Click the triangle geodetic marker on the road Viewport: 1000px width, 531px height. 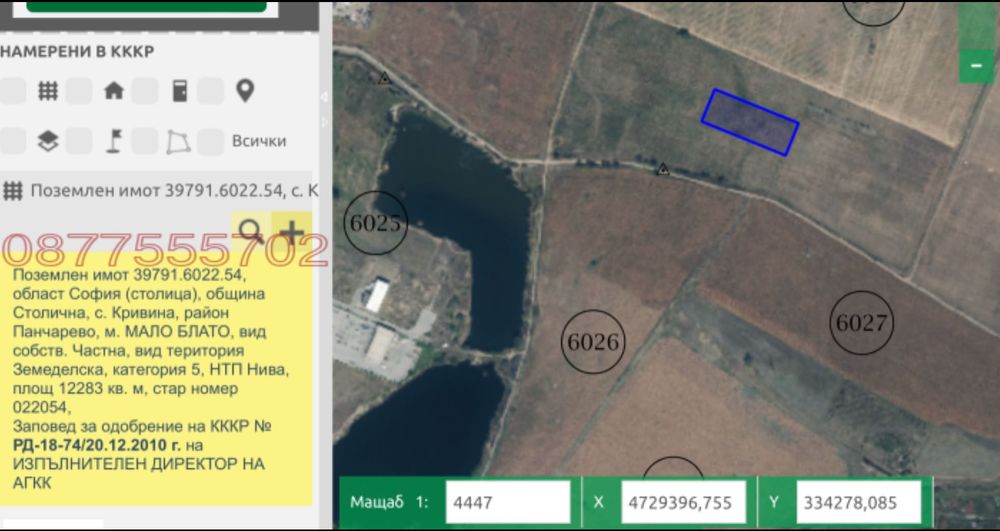pyautogui.click(x=663, y=169)
